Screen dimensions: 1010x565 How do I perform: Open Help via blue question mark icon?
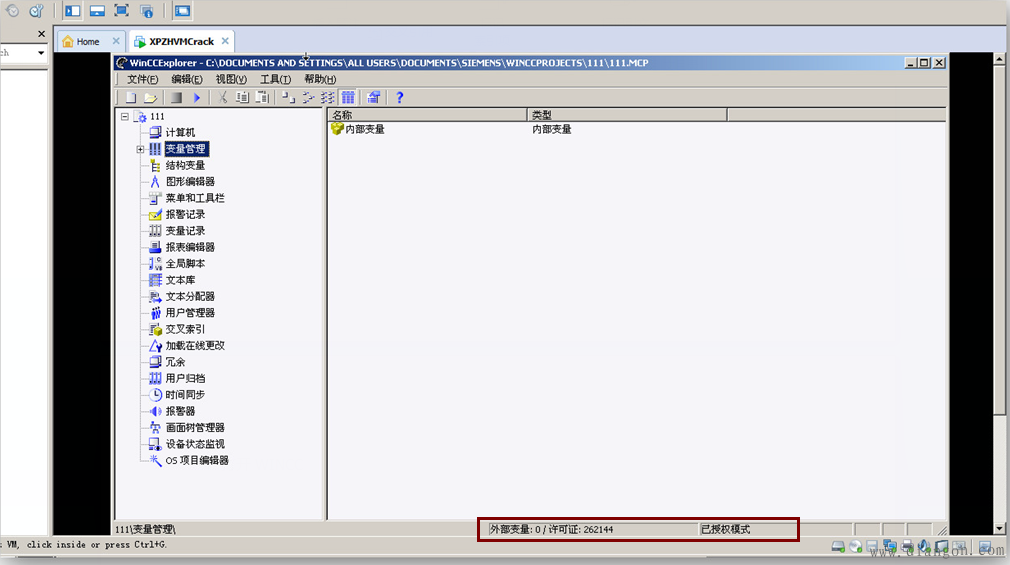pos(400,98)
